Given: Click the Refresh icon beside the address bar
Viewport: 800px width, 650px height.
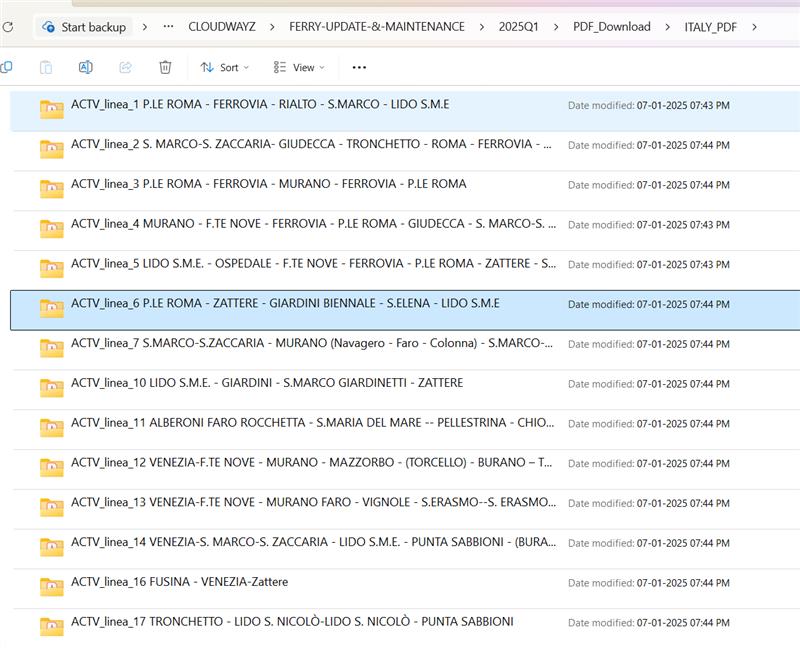Looking at the screenshot, I should click(8, 27).
